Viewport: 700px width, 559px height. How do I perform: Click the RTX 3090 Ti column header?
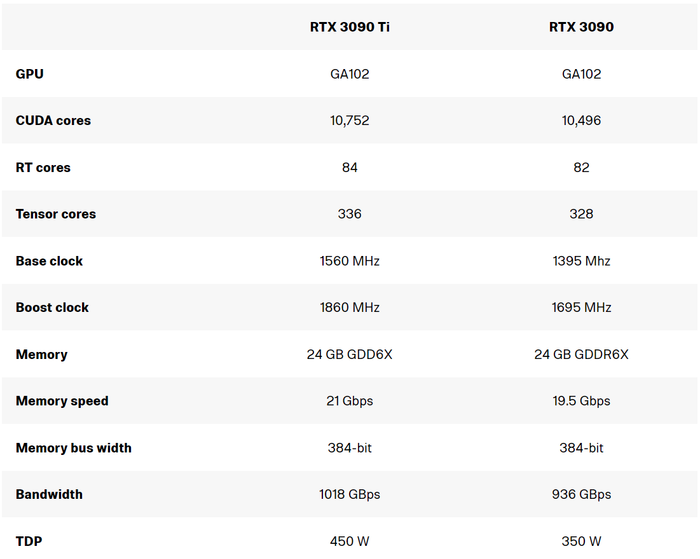(349, 27)
